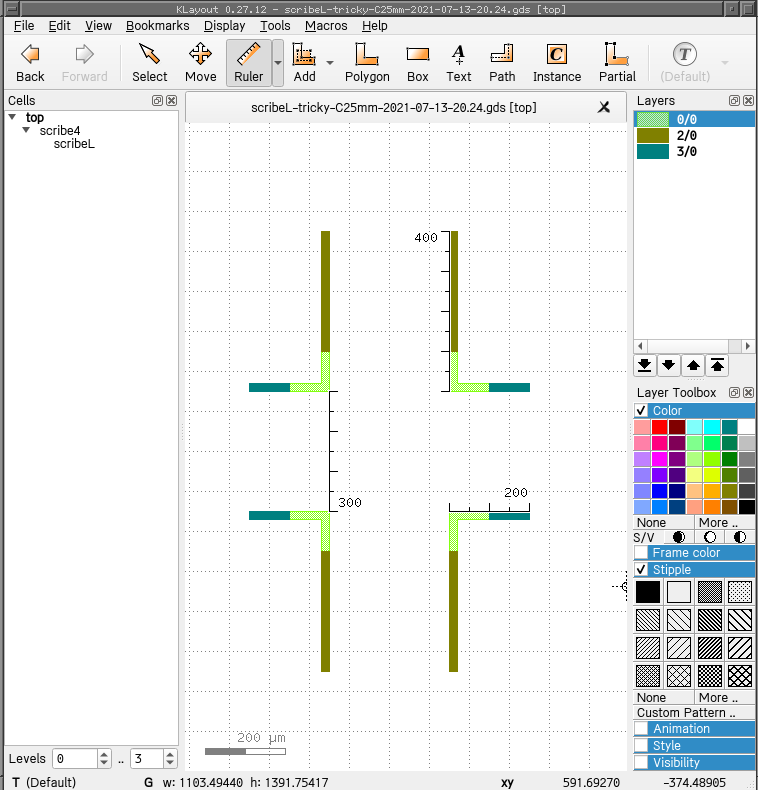Viewport: 758px width, 790px height.
Task: Select the Path tool
Action: pyautogui.click(x=502, y=63)
